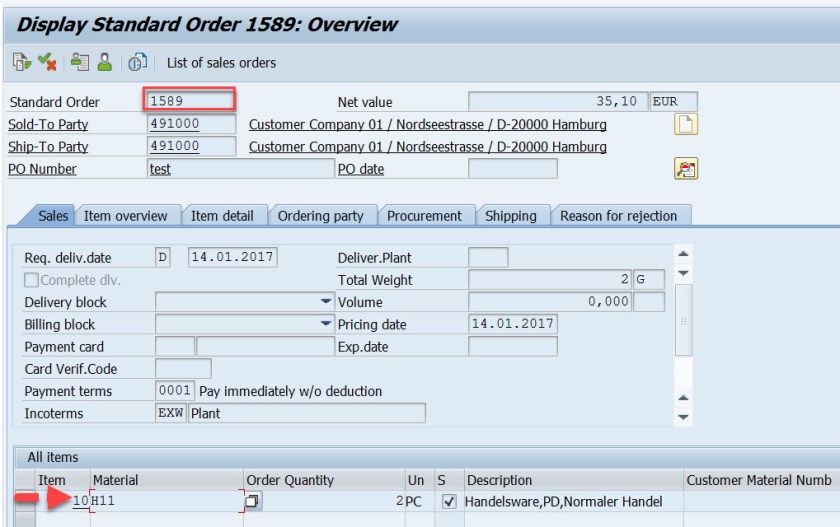840x527 pixels.
Task: Click the Exp.date field
Action: [513, 347]
